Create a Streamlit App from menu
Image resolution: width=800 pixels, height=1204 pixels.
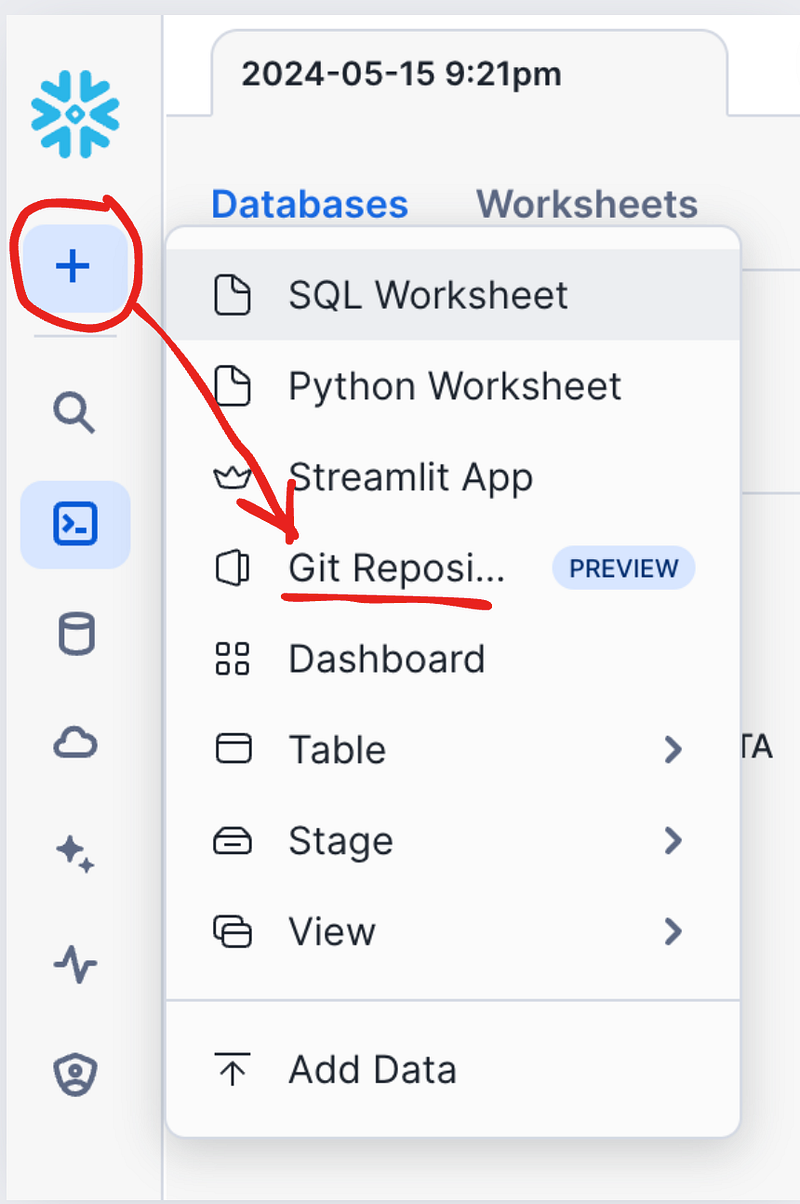pos(453,477)
